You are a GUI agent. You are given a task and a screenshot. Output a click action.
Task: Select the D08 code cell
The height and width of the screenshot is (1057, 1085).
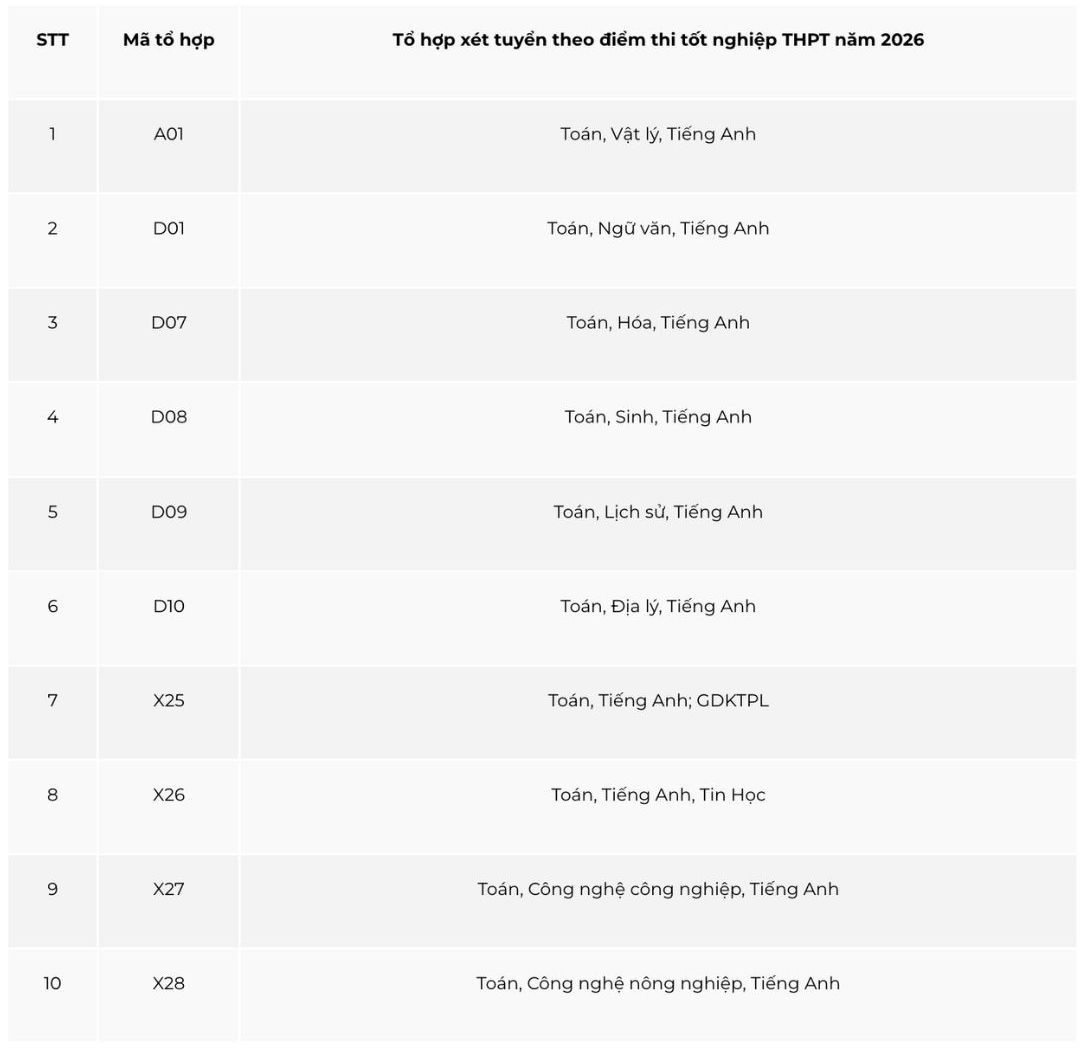(x=168, y=417)
